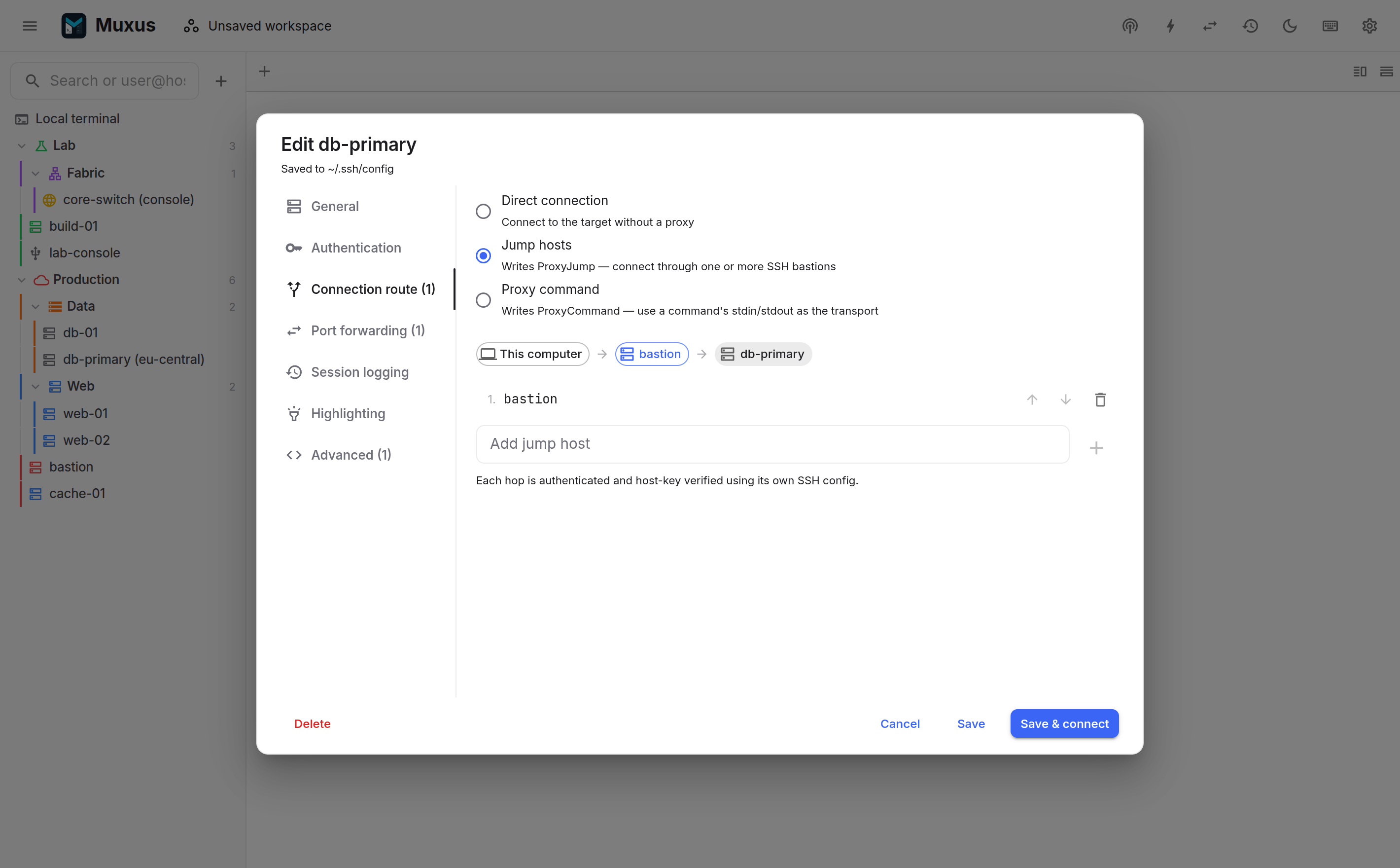
Task: Open the lightning bolt quick actions icon
Action: 1170,26
